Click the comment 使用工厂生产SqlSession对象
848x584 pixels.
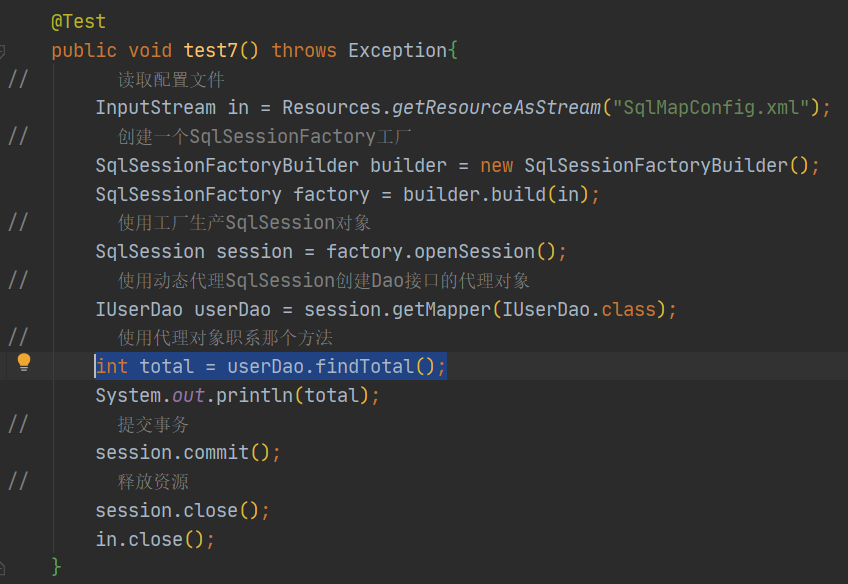[244, 223]
